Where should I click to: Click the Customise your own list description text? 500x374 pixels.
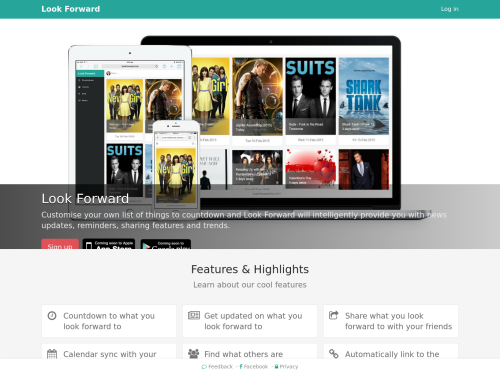tap(244, 220)
